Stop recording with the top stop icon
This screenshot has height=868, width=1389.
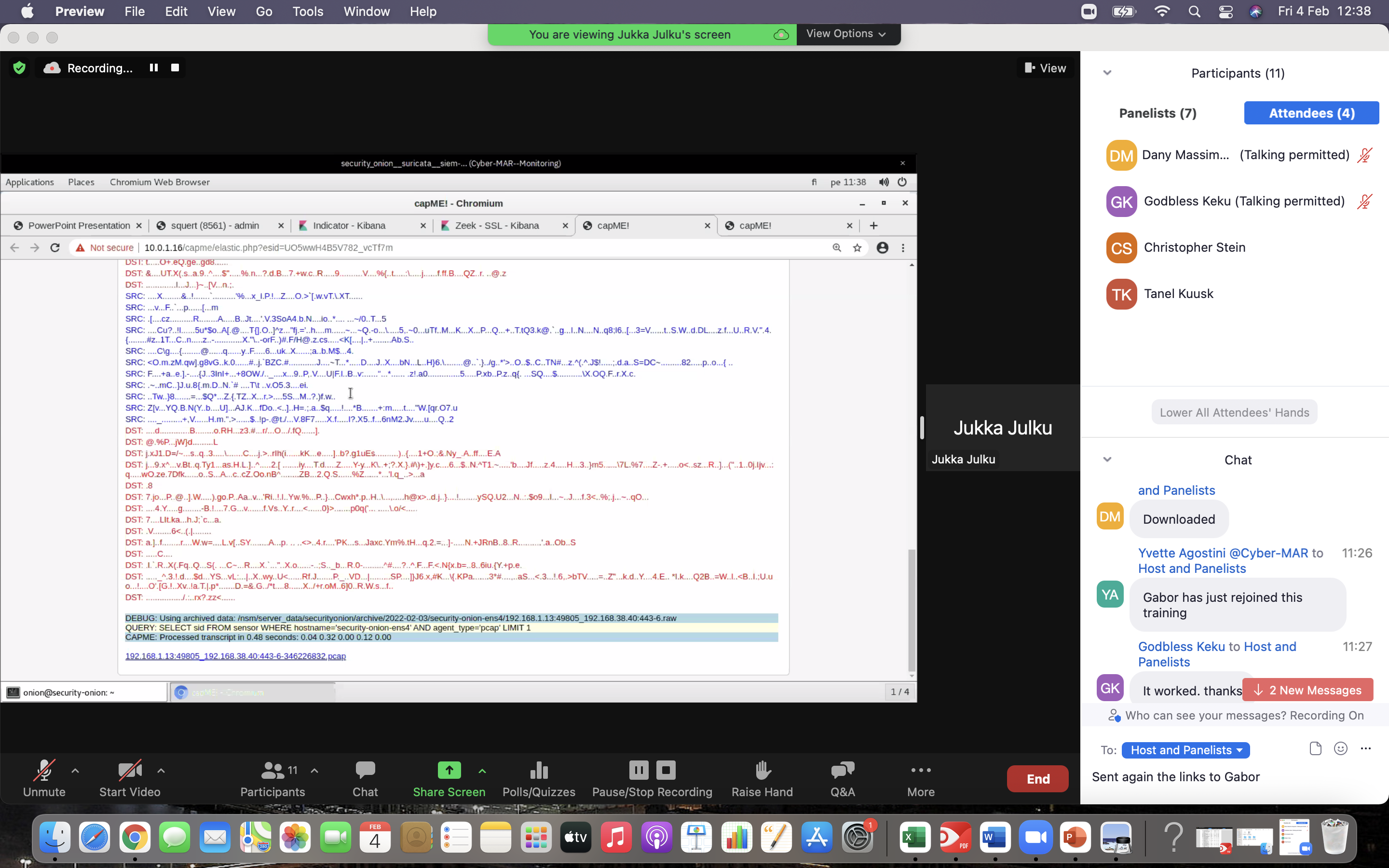click(175, 68)
